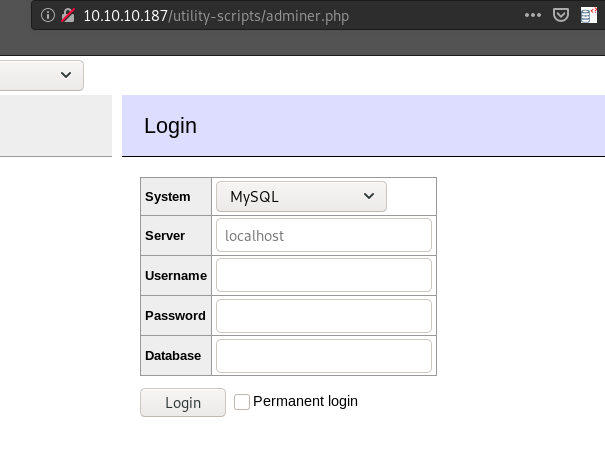Click the site information icon in address bar
605x458 pixels.
(47, 16)
